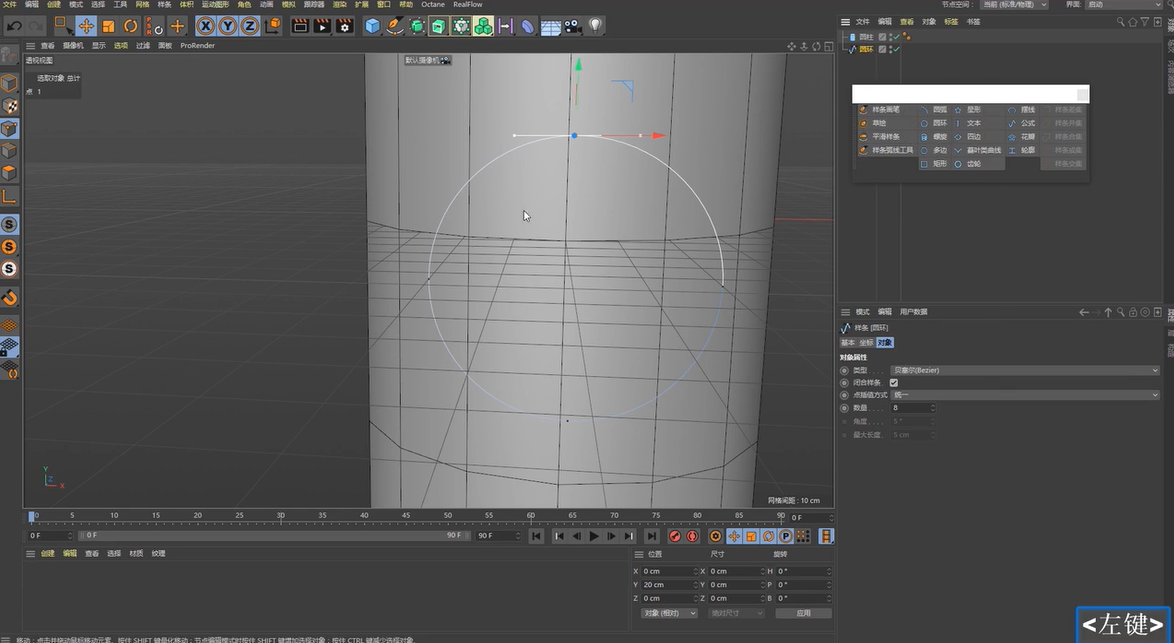Viewport: 1174px width, 643px height.
Task: Select the 星形 (star) spline primitive
Action: (x=973, y=108)
